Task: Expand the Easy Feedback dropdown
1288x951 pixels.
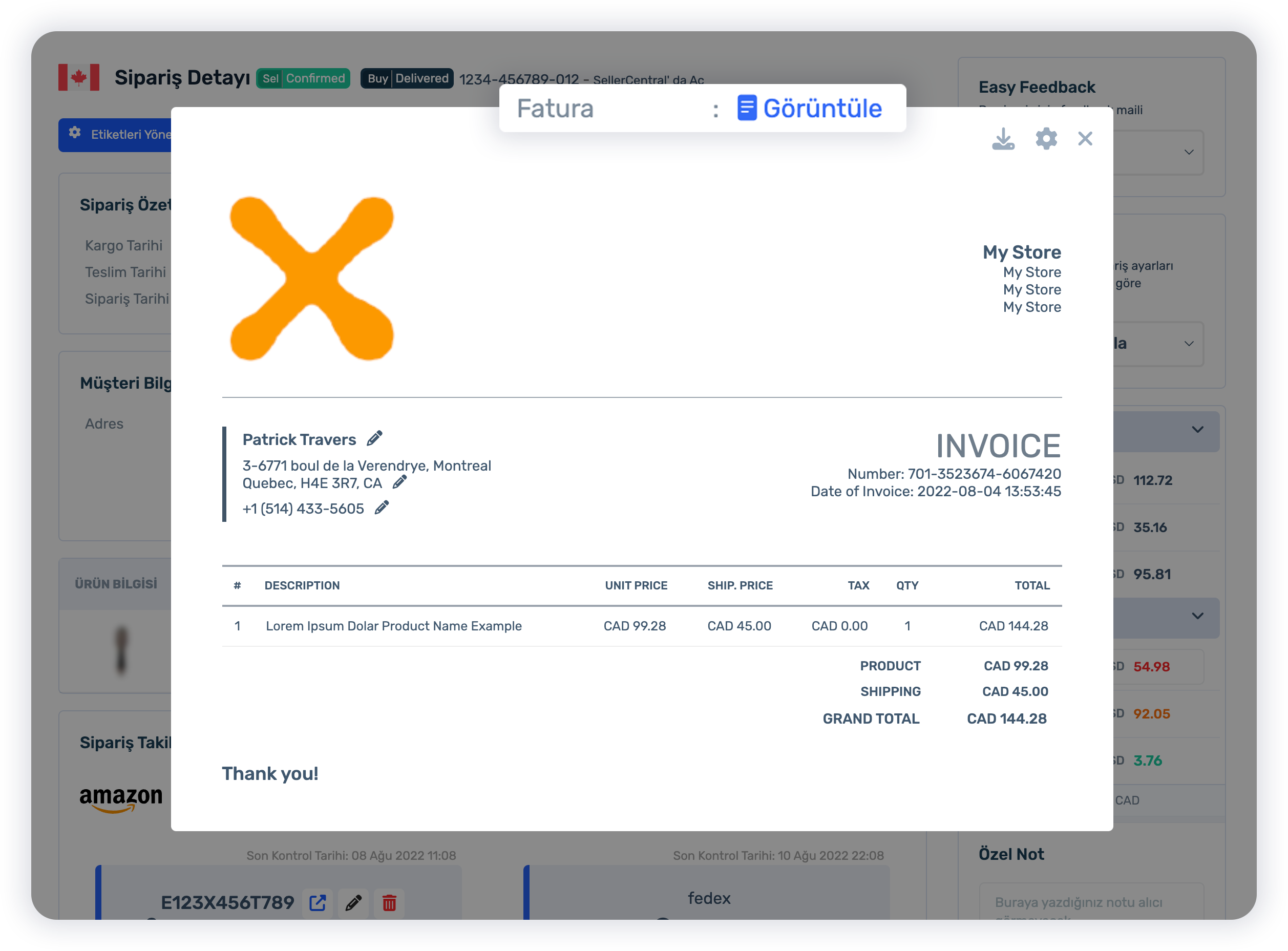Action: 1189,153
